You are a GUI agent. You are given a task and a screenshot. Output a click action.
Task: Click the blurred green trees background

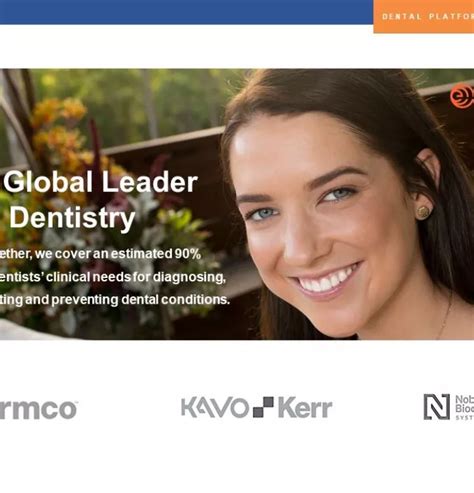tap(133, 100)
